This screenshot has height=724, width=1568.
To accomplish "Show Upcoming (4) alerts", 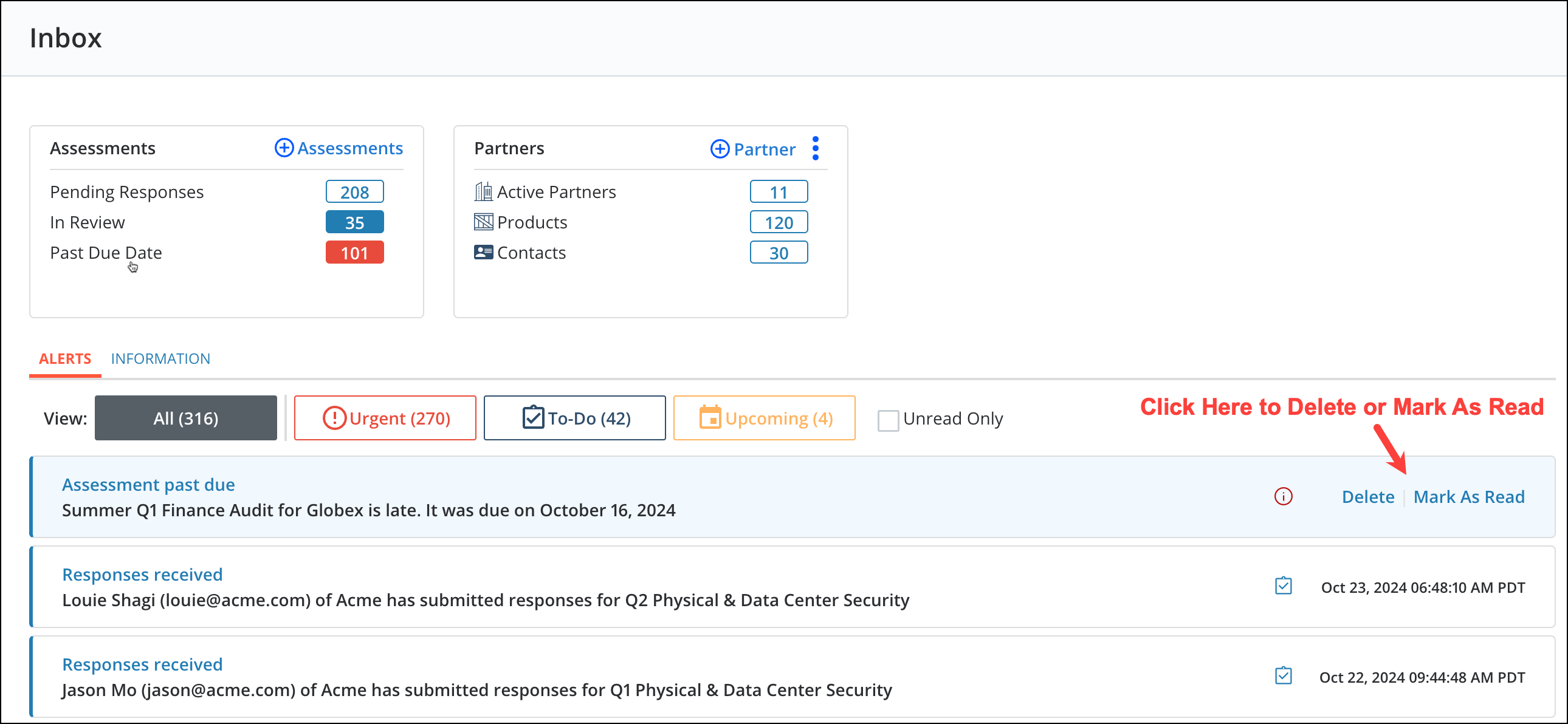I will (x=764, y=418).
